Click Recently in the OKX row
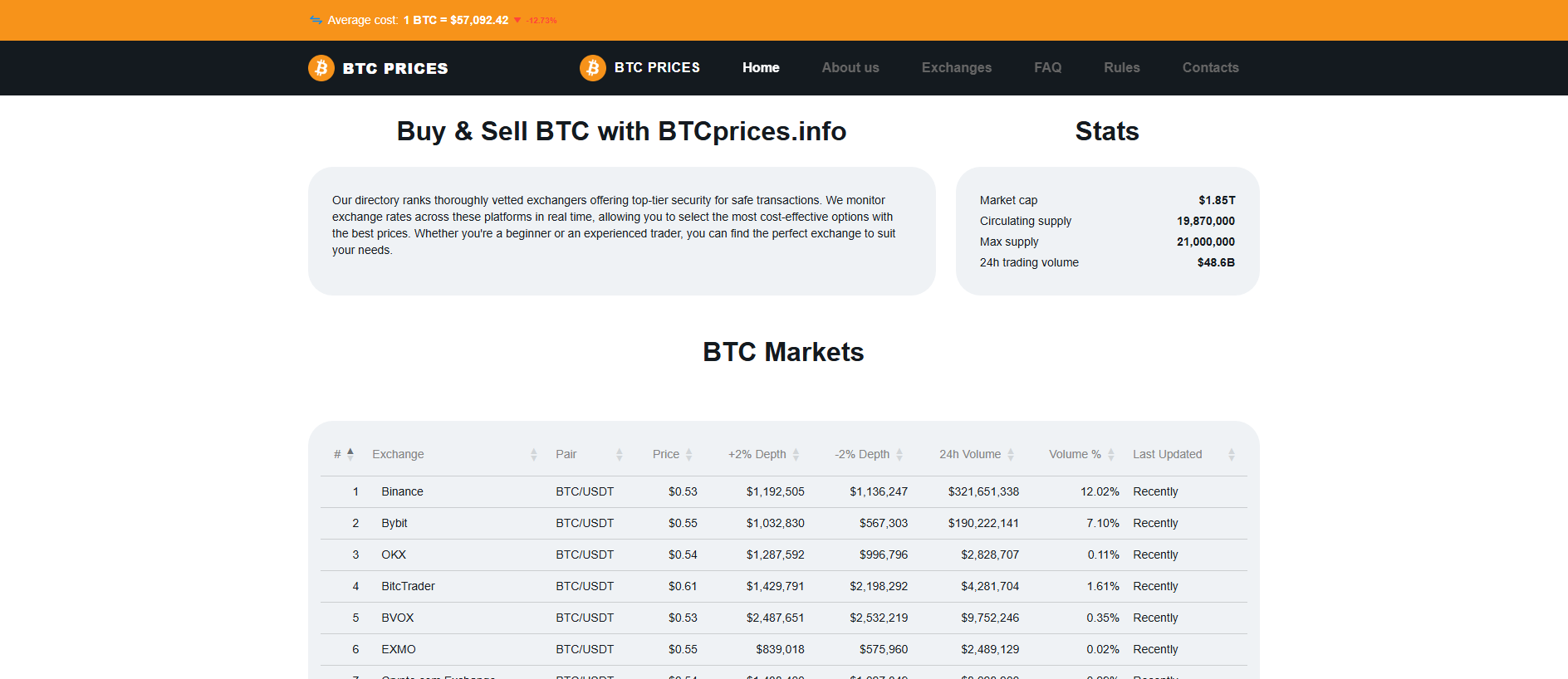1568x679 pixels. pos(1155,554)
